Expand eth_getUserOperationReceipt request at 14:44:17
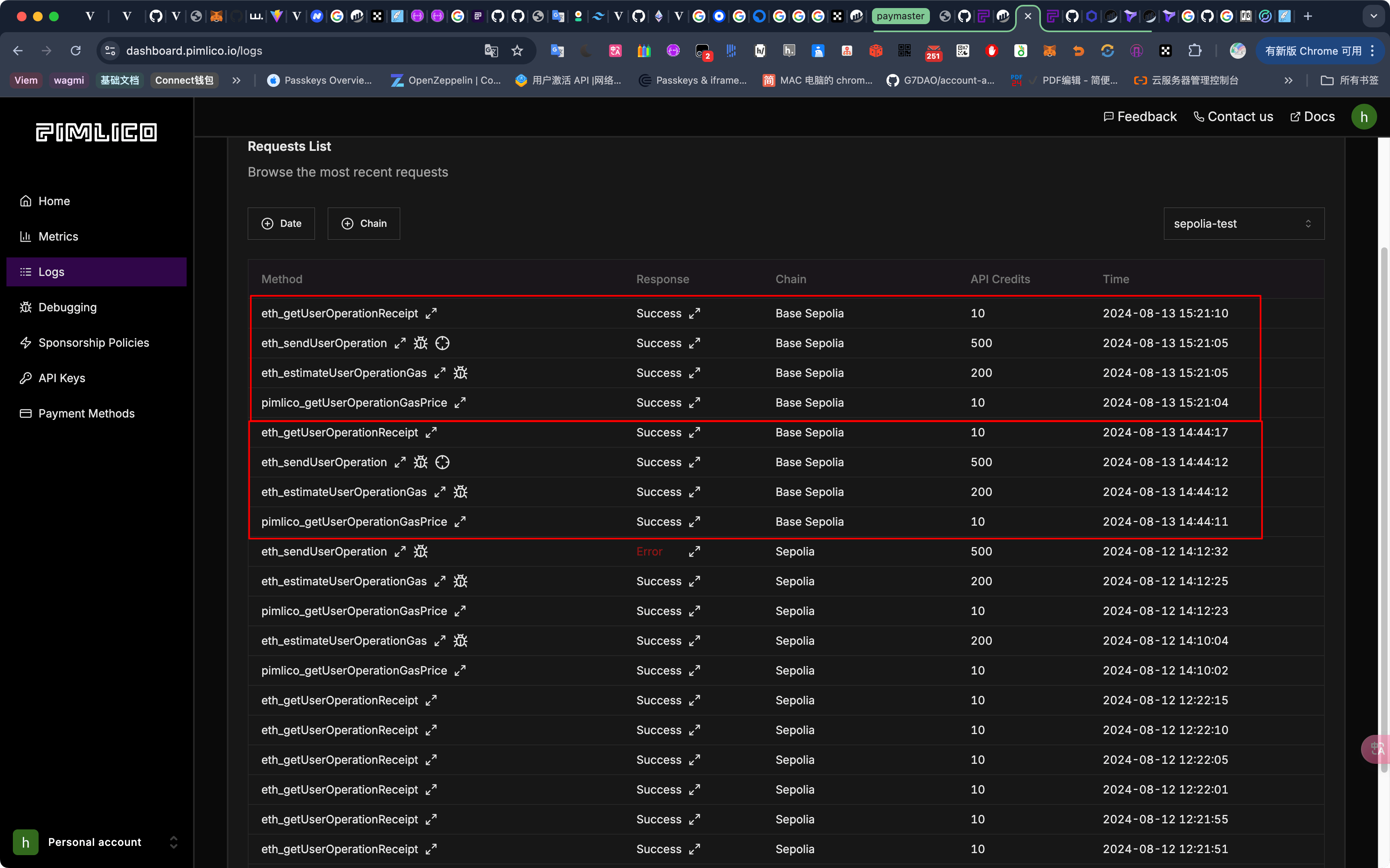Image resolution: width=1390 pixels, height=868 pixels. pyautogui.click(x=431, y=432)
